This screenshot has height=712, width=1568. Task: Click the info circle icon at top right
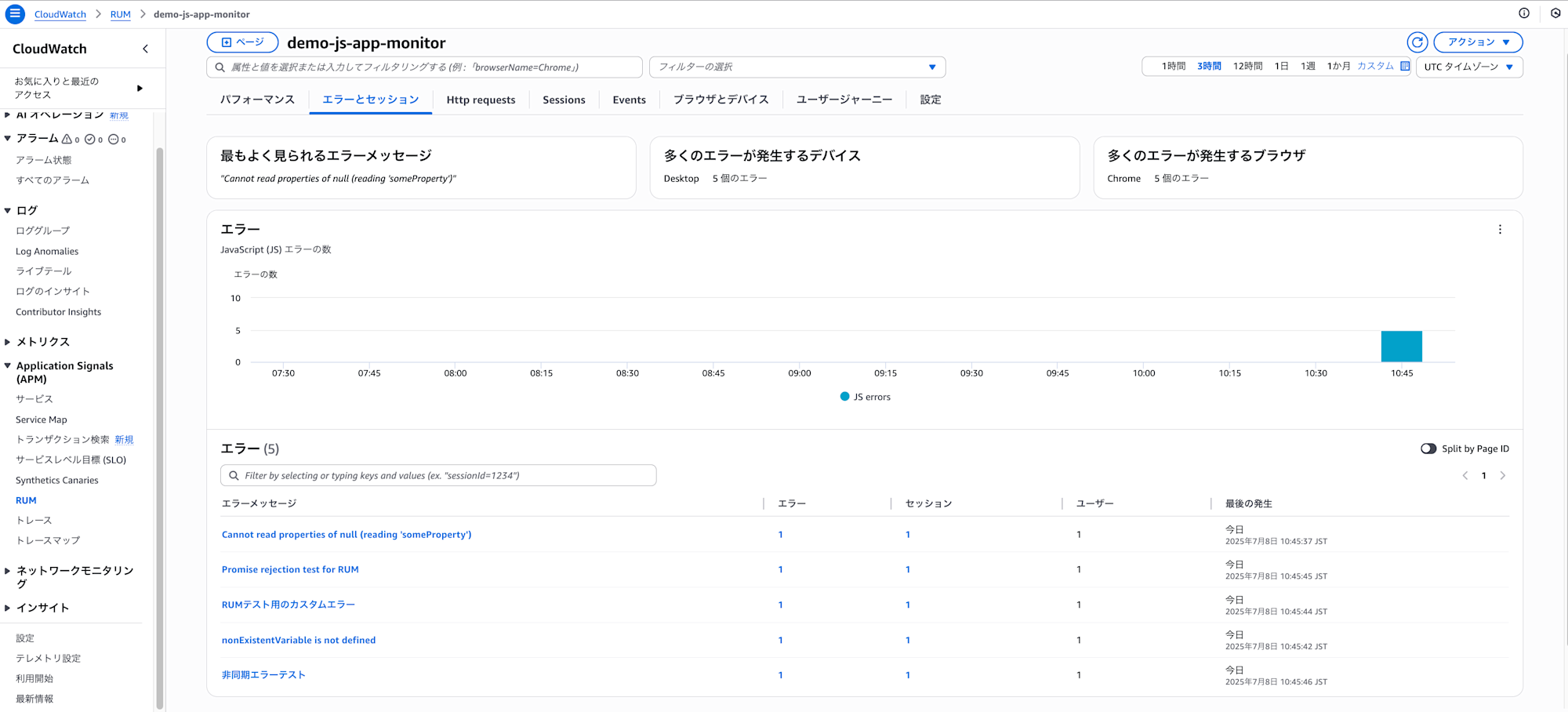(x=1524, y=13)
